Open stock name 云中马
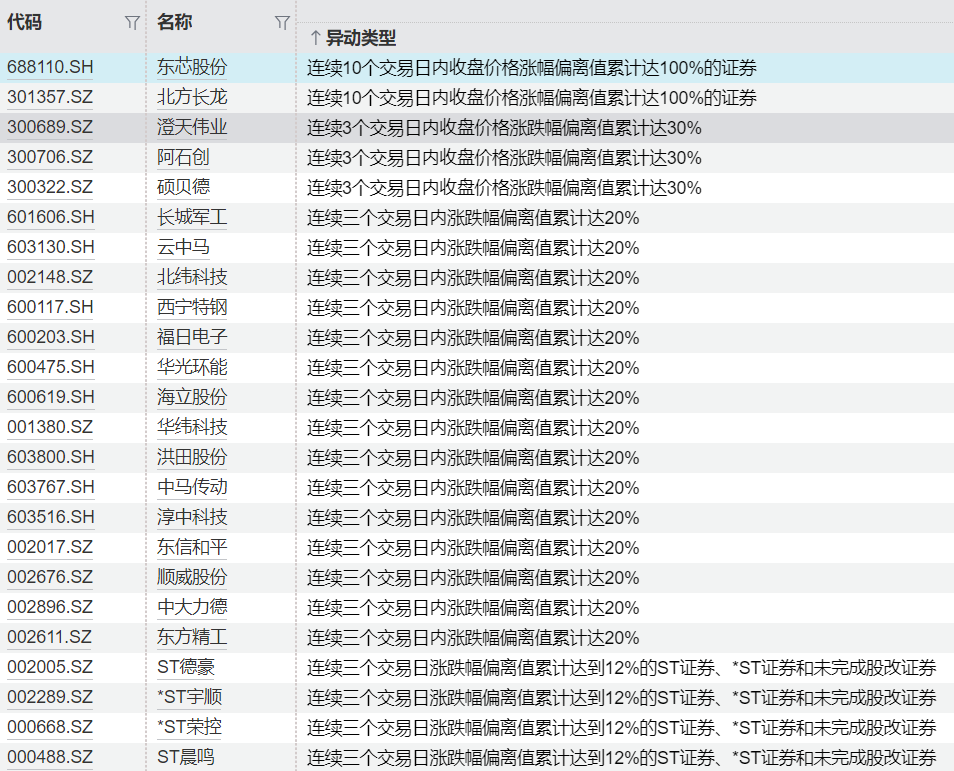954x771 pixels. pyautogui.click(x=183, y=247)
